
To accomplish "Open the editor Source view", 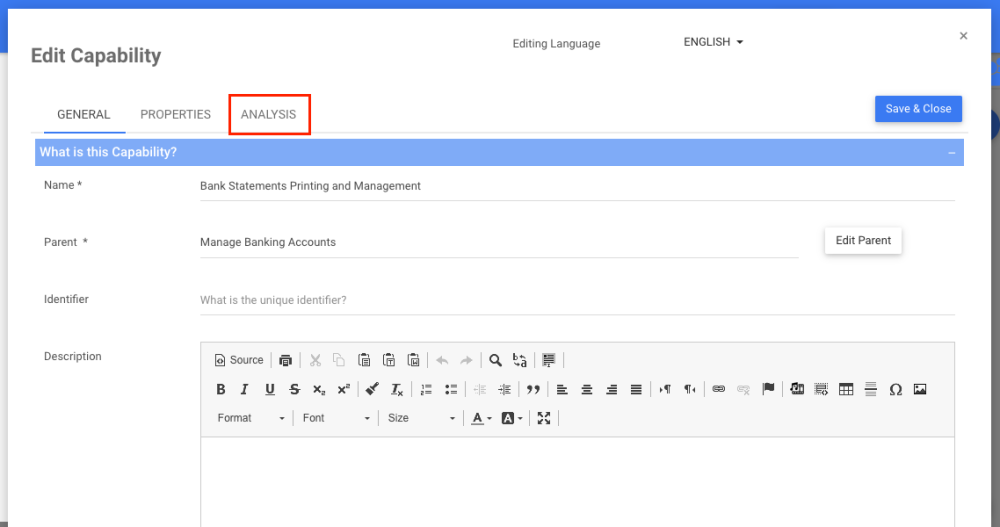I will (239, 360).
